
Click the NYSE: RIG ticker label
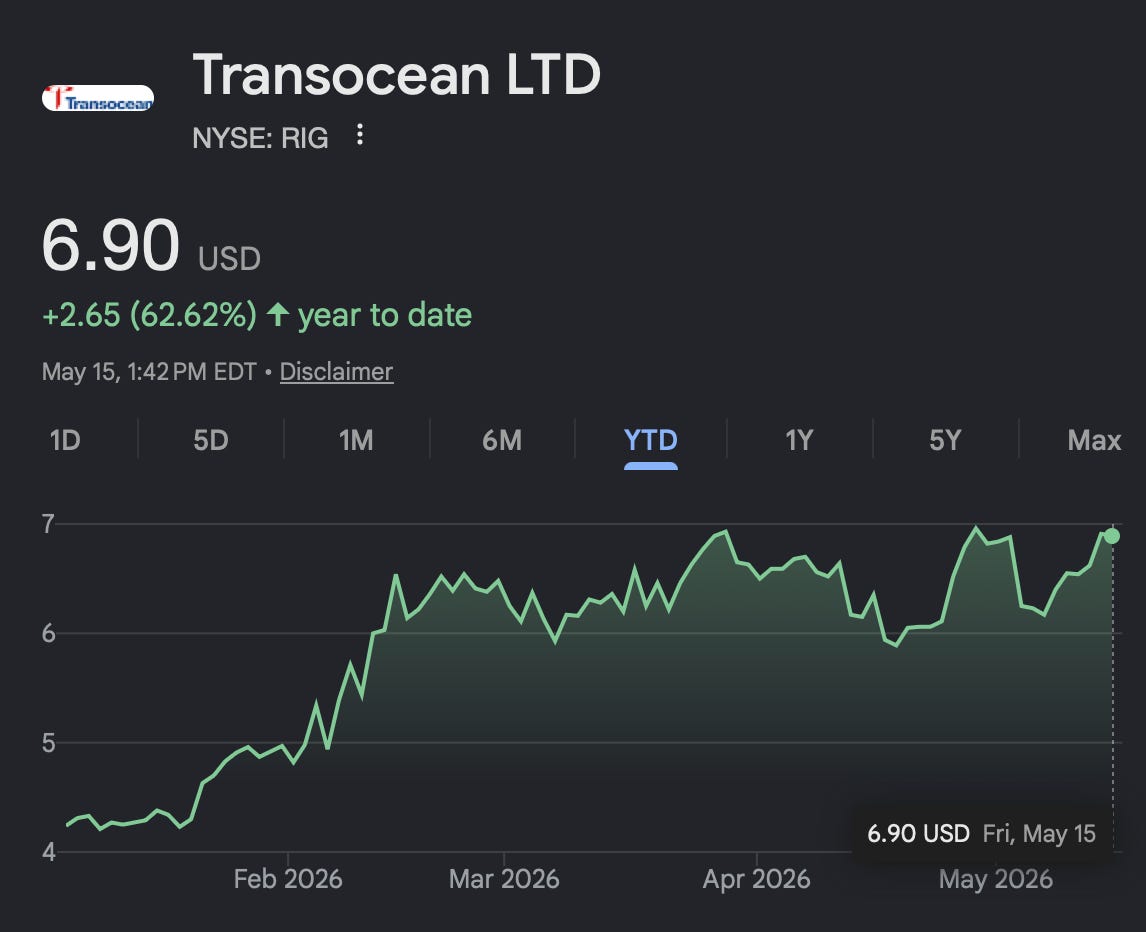(260, 138)
